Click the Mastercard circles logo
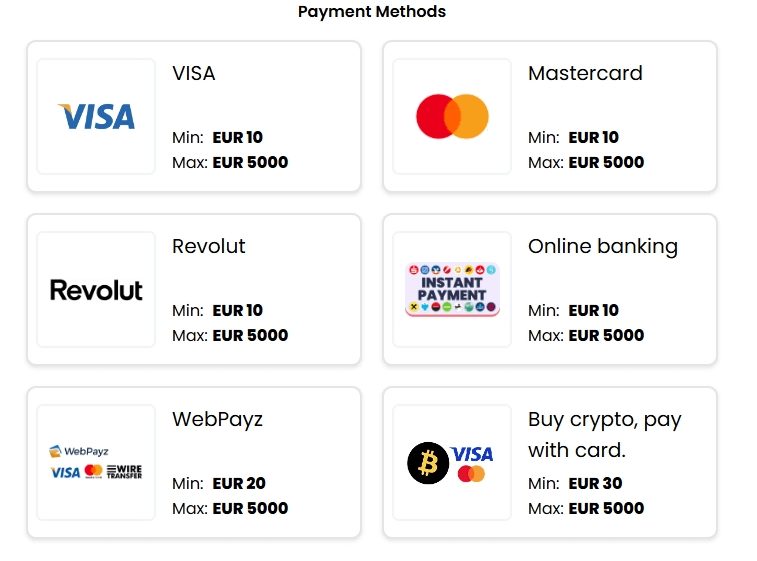This screenshot has width=757, height=561. (452, 117)
